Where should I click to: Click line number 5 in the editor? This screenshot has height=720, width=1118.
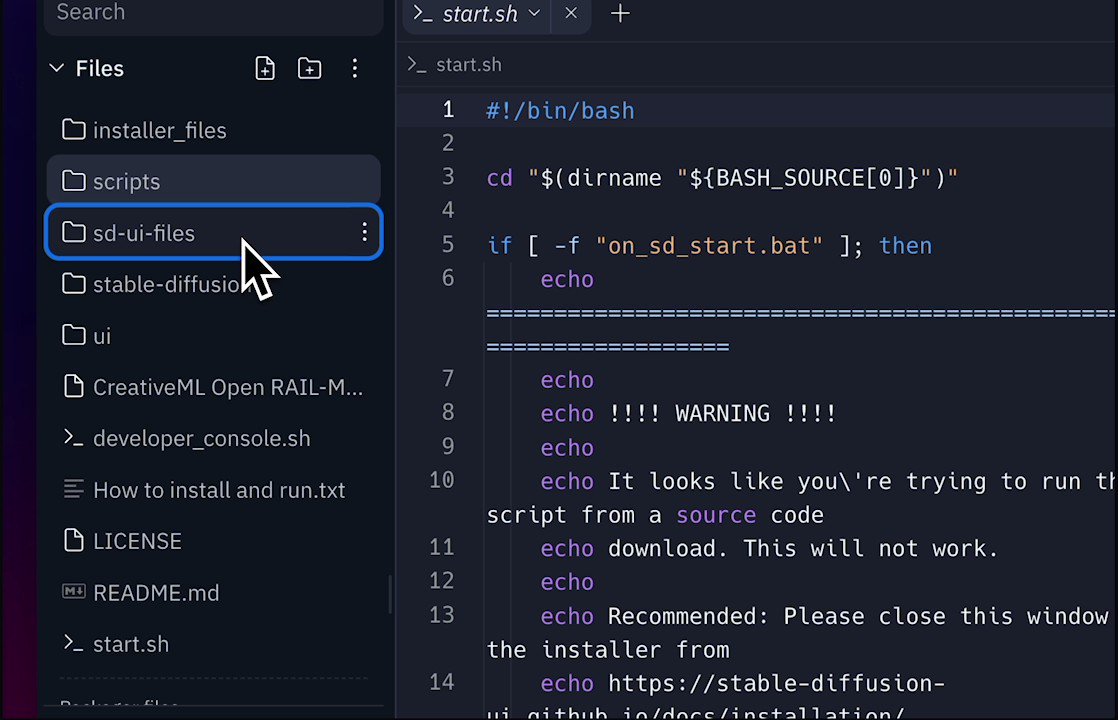[448, 245]
